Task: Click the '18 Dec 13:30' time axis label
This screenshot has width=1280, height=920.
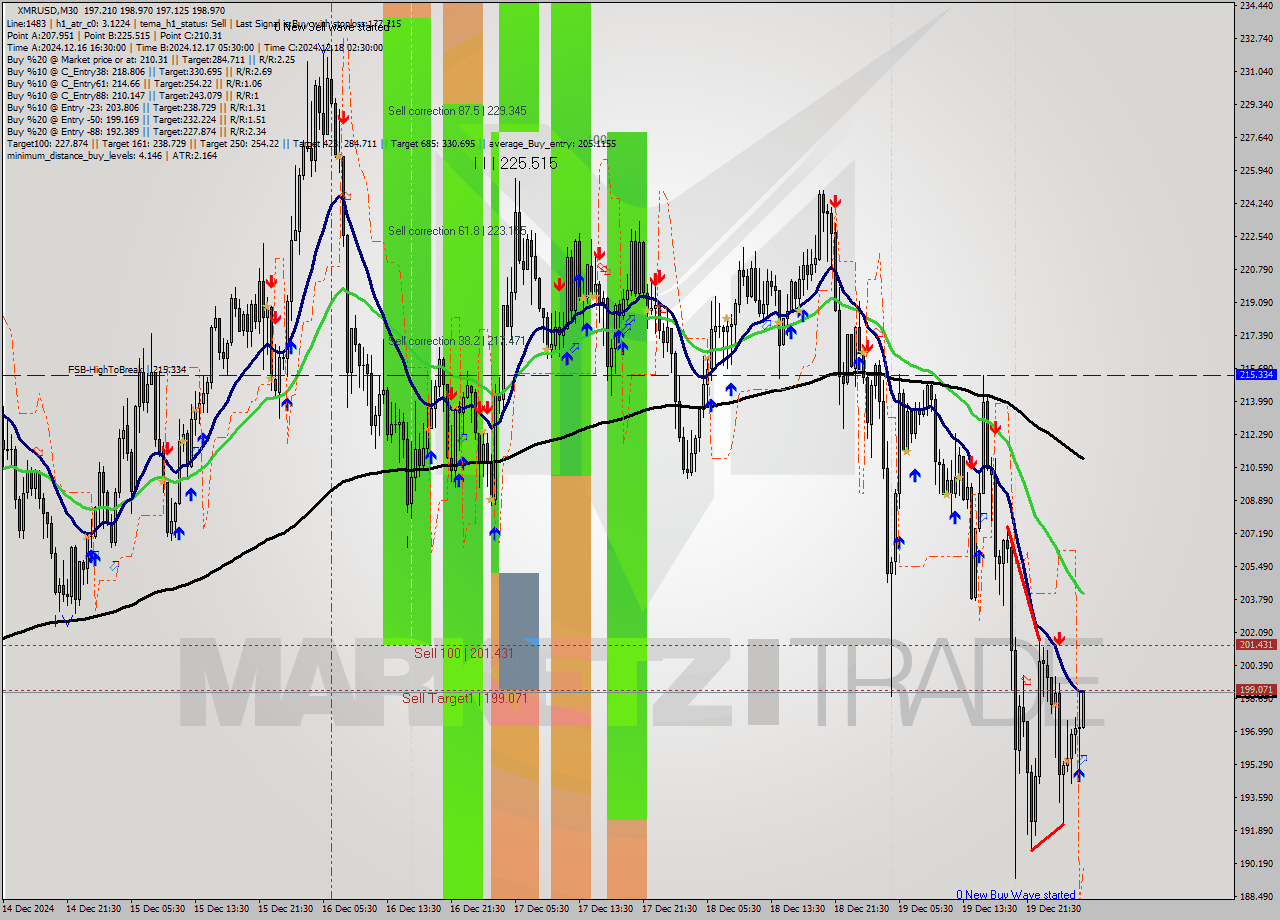Action: (x=797, y=909)
